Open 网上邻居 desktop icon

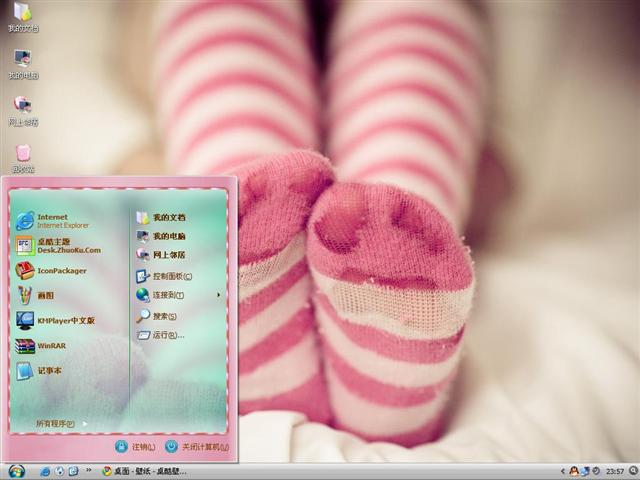point(23,111)
